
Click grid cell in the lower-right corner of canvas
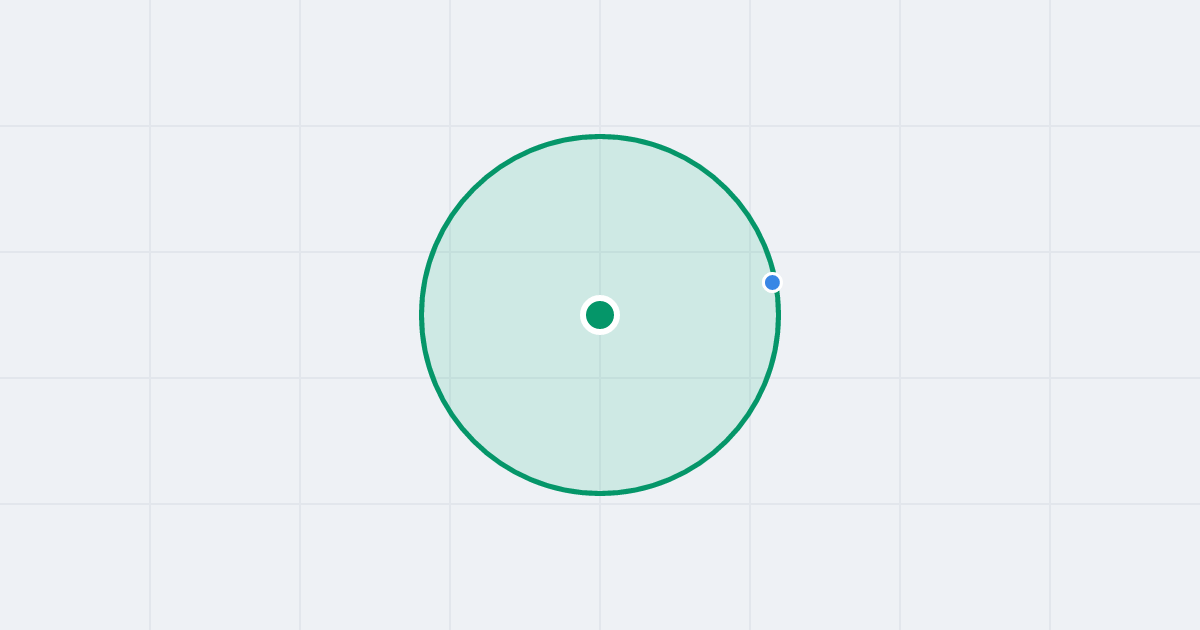pyautogui.click(x=1125, y=567)
